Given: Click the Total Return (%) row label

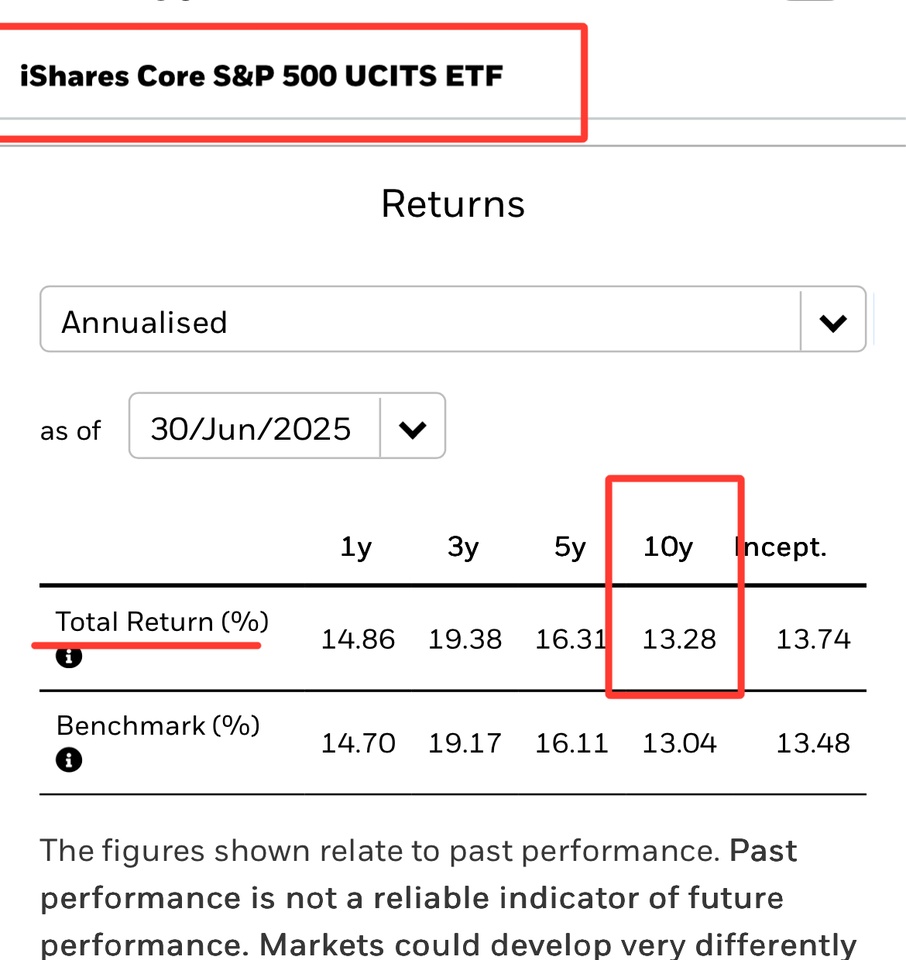Looking at the screenshot, I should click(x=162, y=621).
